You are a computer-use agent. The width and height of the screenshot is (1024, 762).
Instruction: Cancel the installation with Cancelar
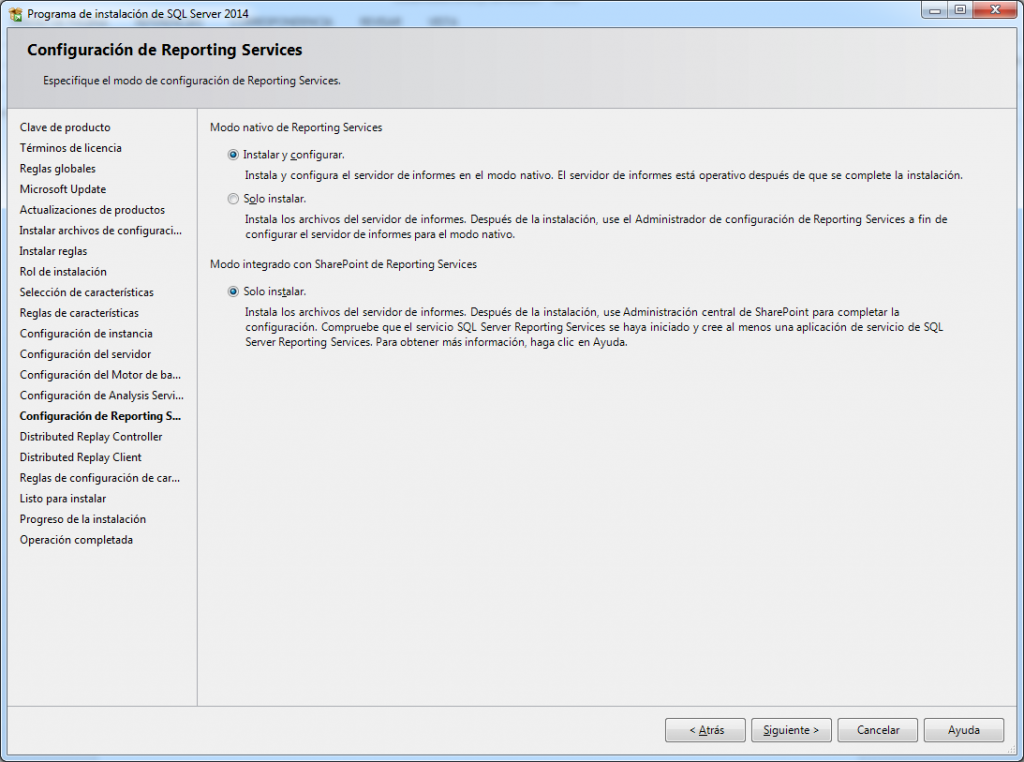(878, 730)
